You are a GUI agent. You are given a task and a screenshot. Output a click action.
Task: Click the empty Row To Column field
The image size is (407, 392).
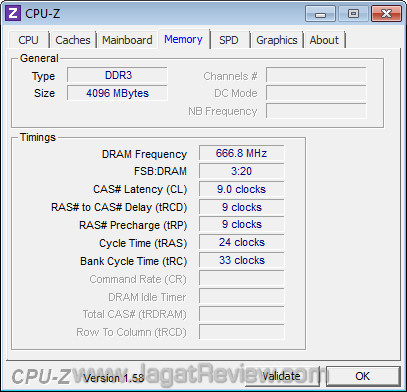(241, 332)
